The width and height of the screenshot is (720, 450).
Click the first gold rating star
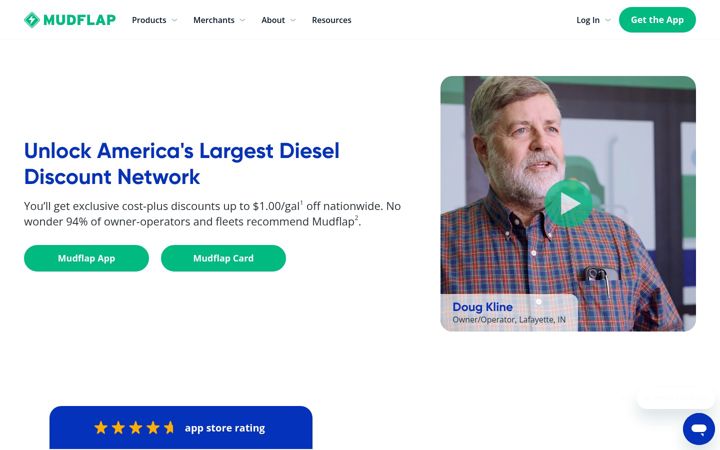click(x=101, y=428)
